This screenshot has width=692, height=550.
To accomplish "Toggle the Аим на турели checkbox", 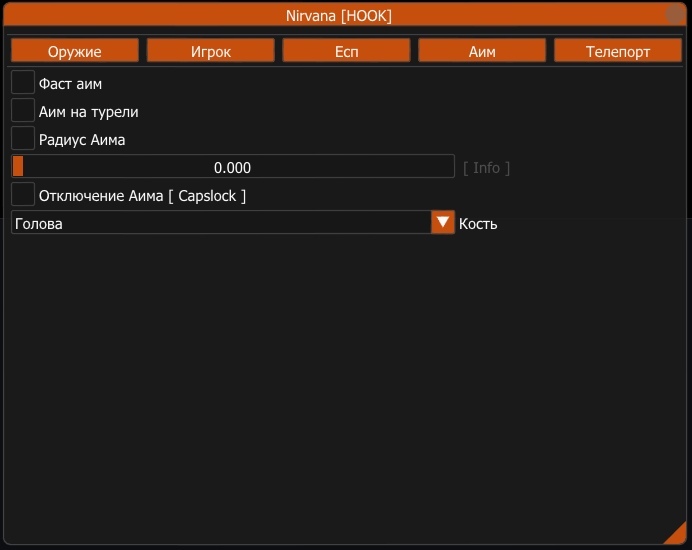I will [23, 111].
